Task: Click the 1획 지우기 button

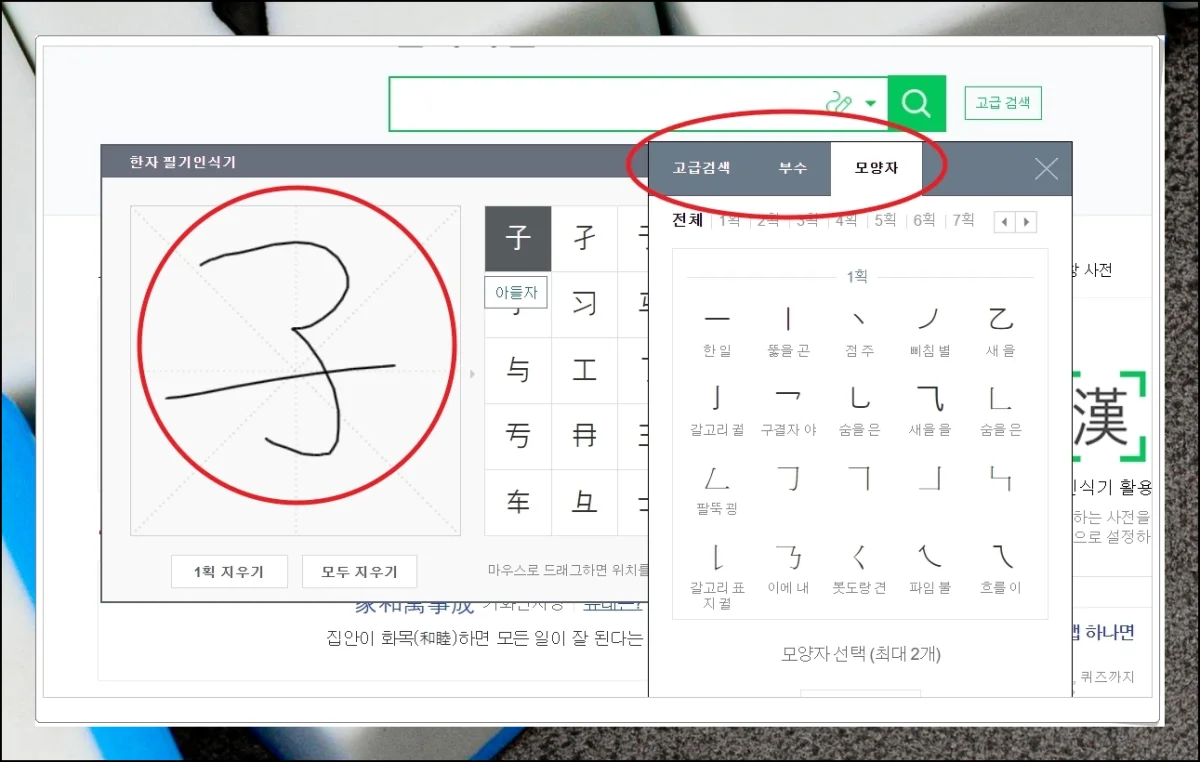Action: (229, 572)
